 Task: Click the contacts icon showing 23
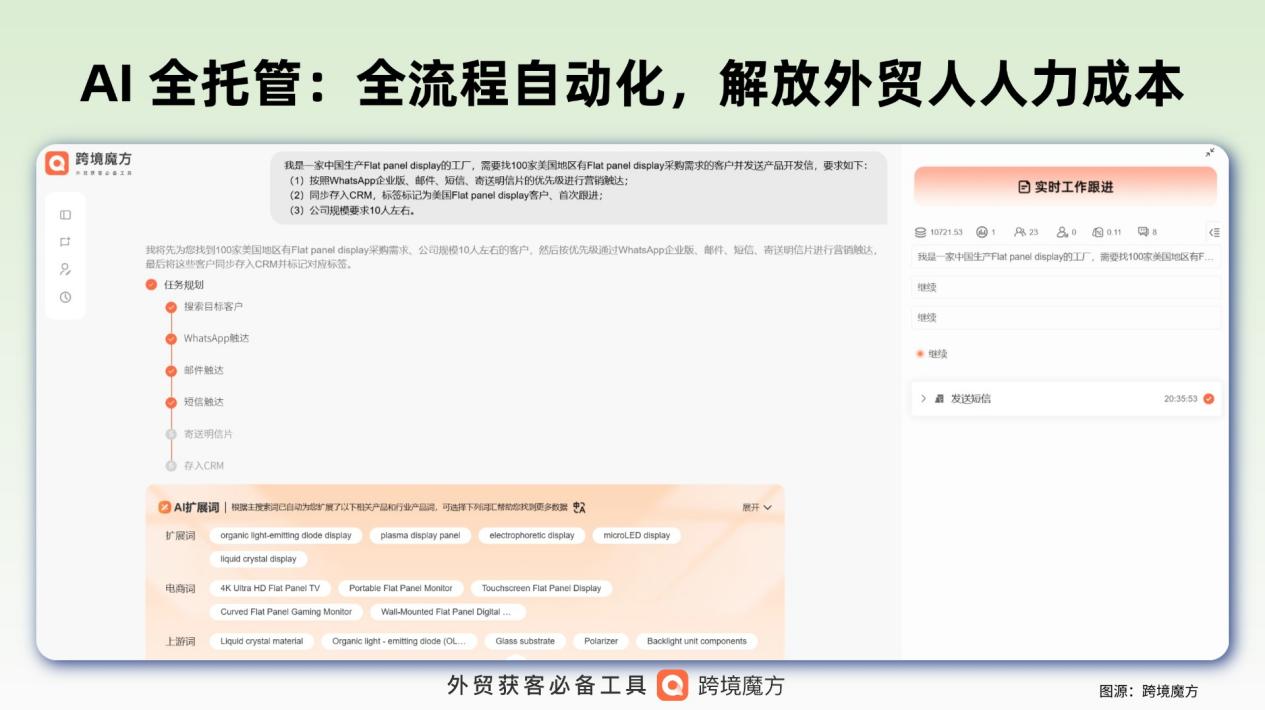tap(1020, 232)
